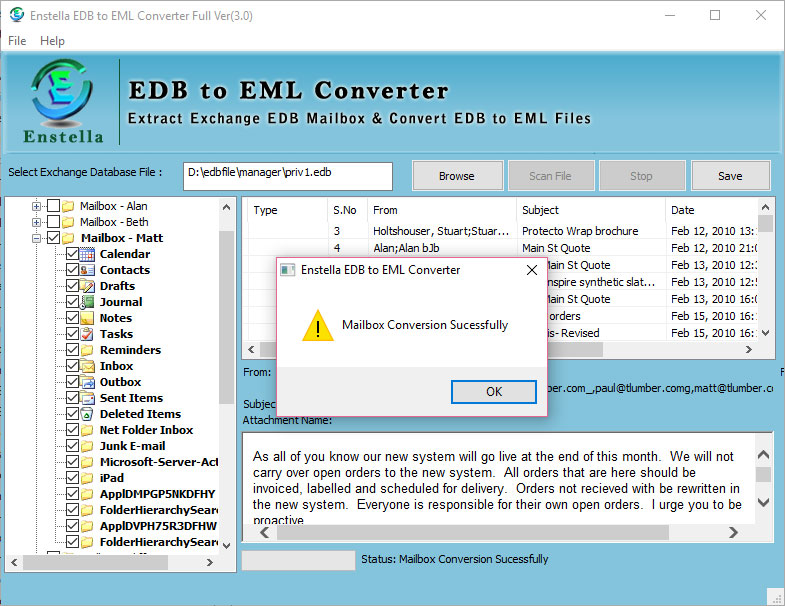This screenshot has width=785, height=606.
Task: Click the Calendar folder icon
Action: point(88,254)
